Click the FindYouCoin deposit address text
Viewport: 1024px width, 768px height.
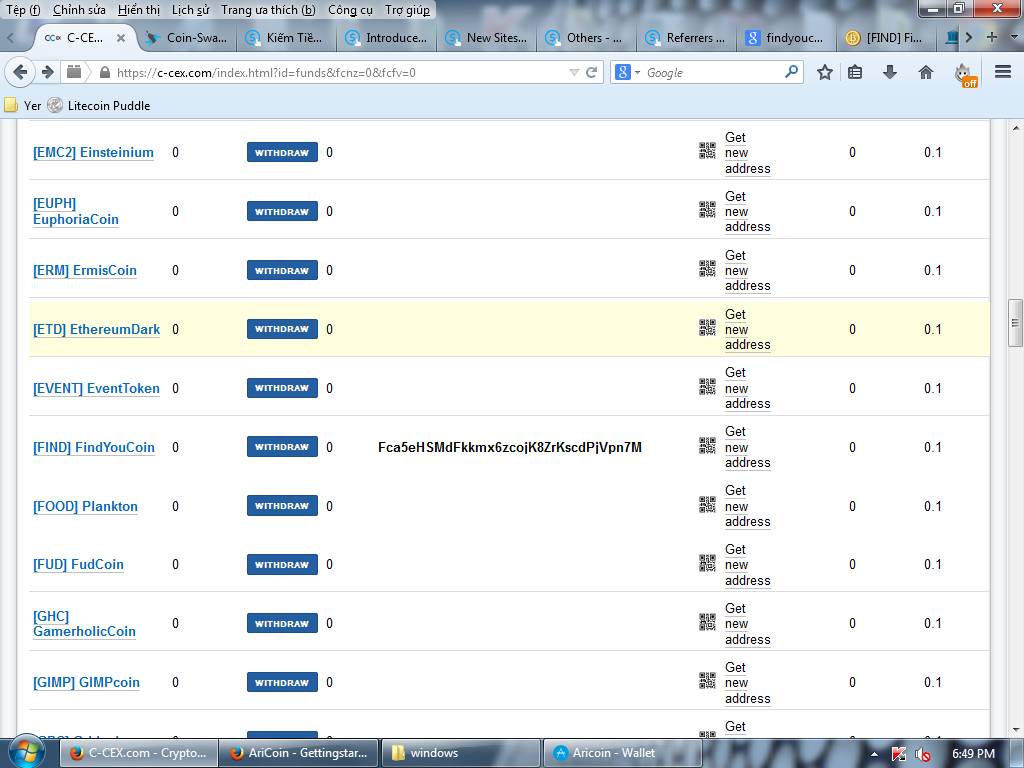coord(509,447)
